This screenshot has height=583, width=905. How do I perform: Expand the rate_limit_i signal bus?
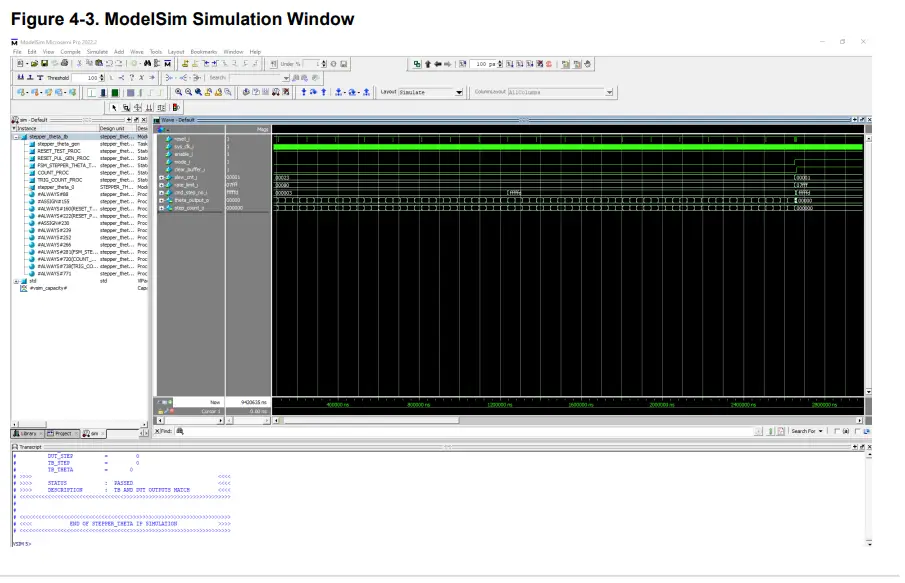coord(162,185)
